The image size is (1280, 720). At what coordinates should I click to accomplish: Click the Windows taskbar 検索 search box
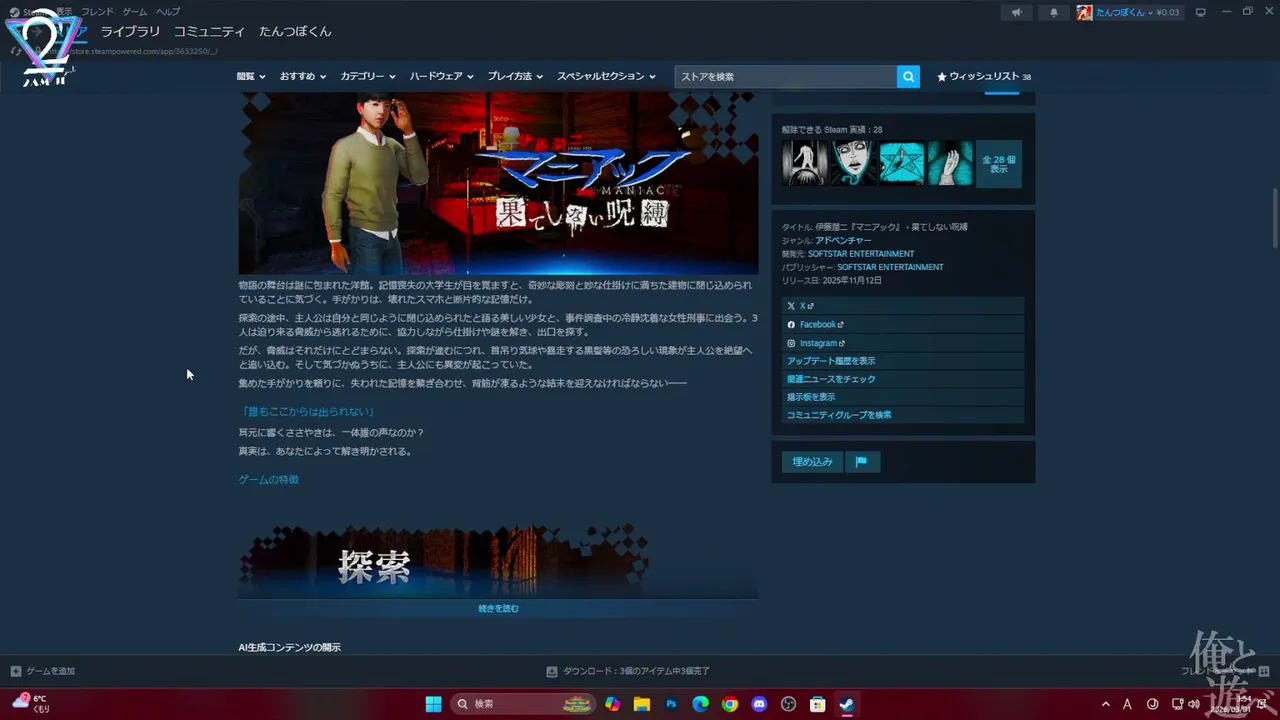point(522,704)
